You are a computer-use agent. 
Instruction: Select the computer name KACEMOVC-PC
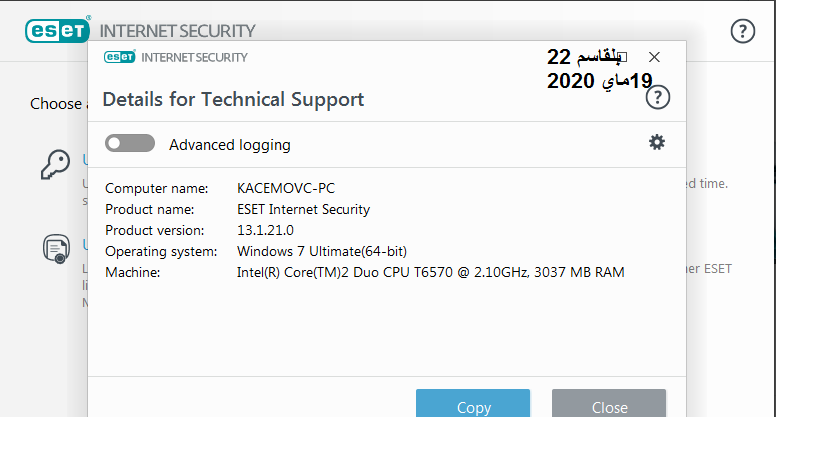coord(286,188)
